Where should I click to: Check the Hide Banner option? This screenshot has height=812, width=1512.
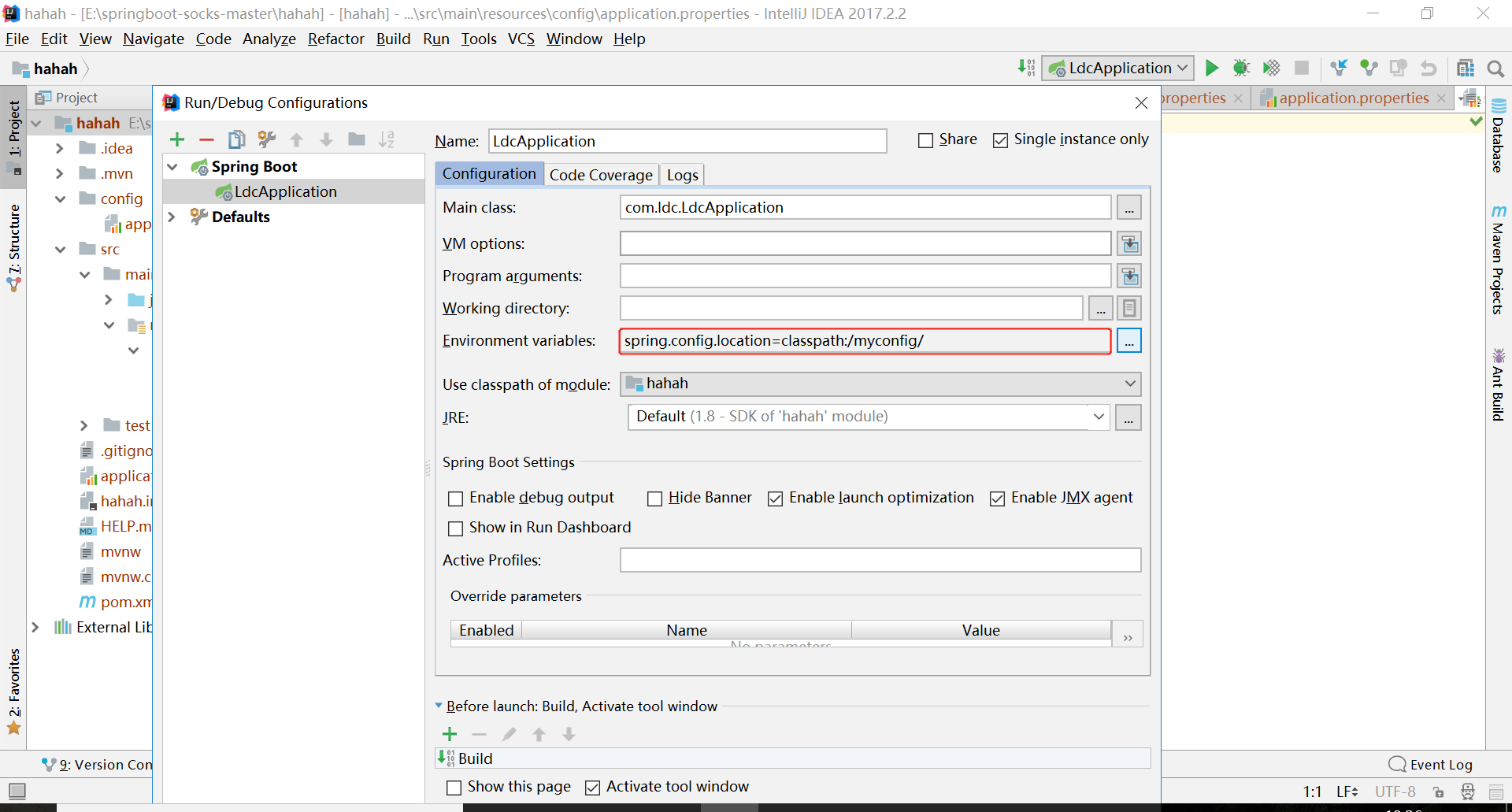pyautogui.click(x=654, y=499)
